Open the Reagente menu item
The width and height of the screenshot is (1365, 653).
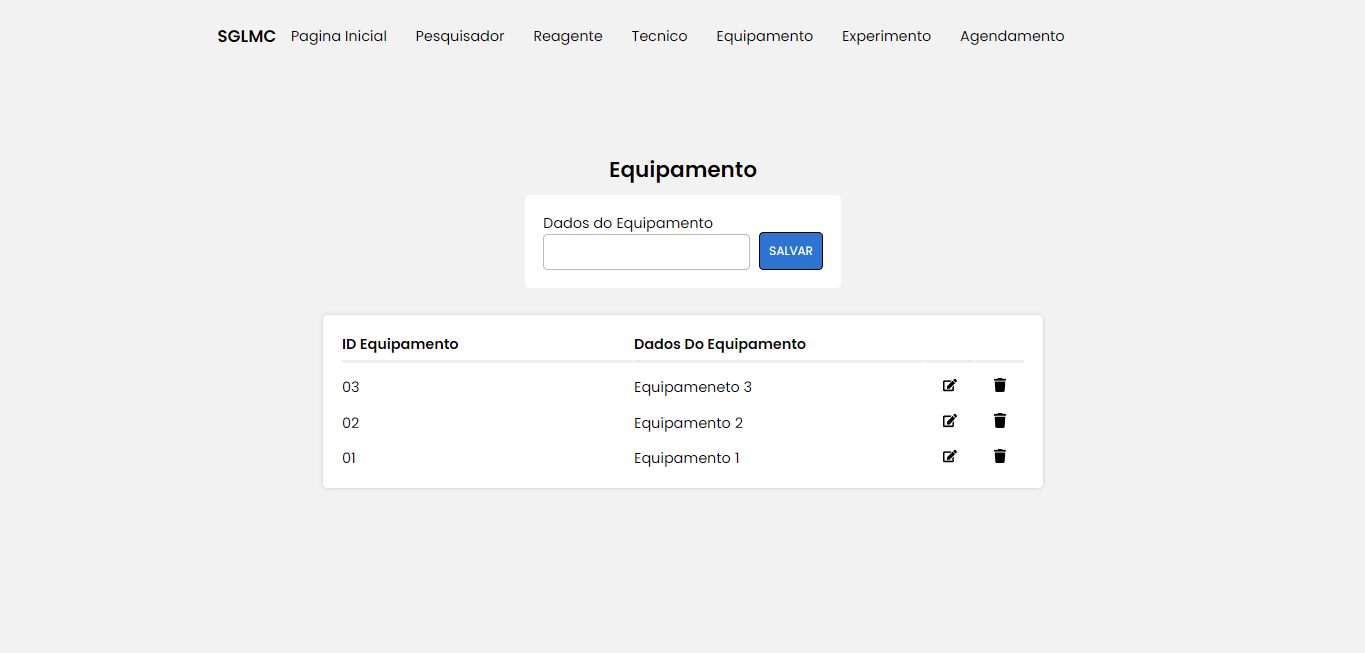click(x=567, y=36)
